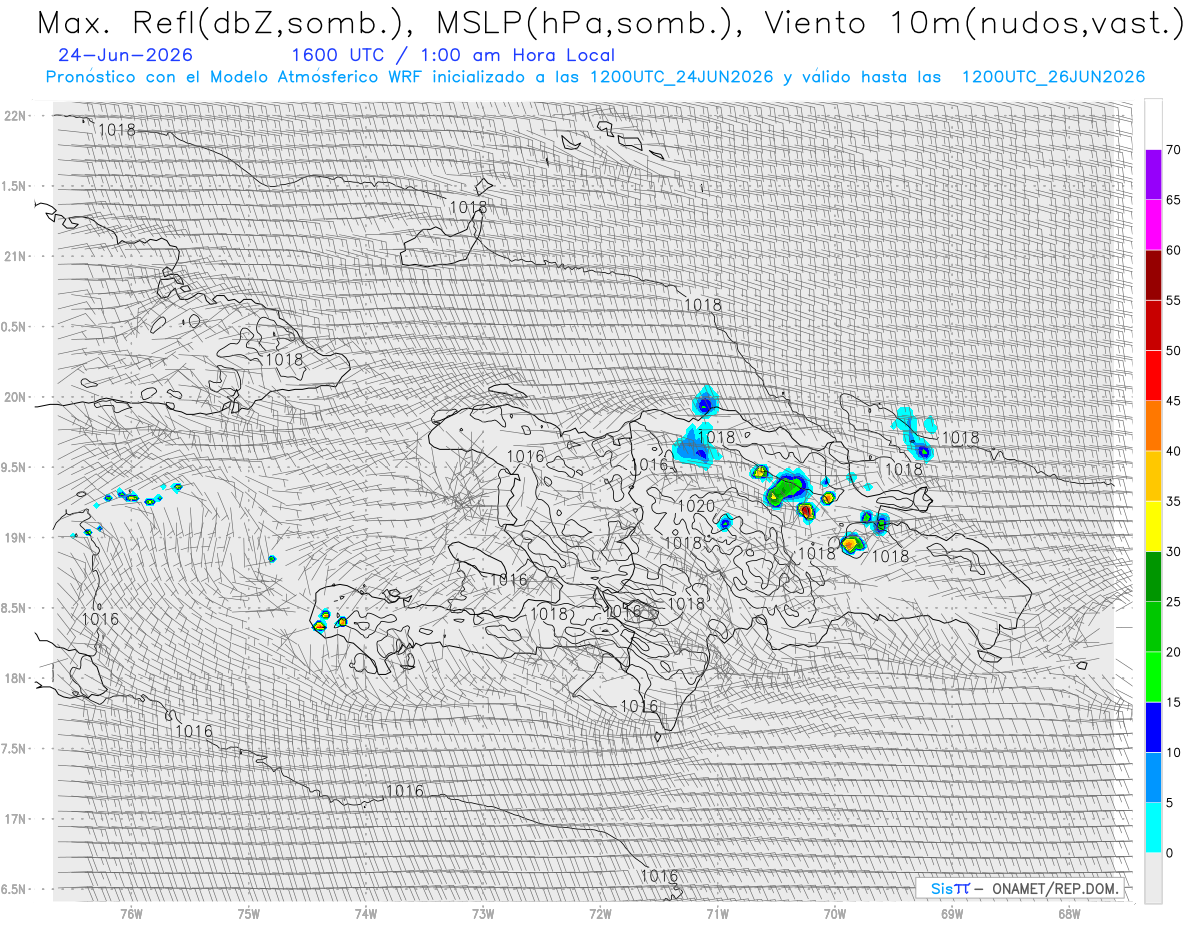Screen dimensions: 1200x927
Task: Click the '19N' latitude axis label
Action: (x=16, y=538)
